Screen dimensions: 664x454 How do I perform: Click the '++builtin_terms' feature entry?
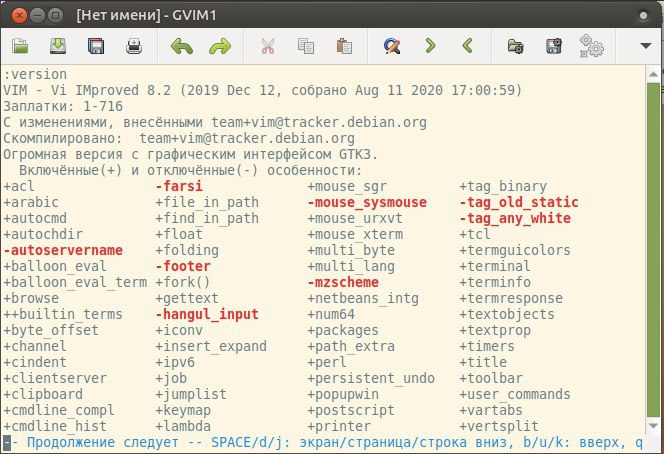[x=63, y=314]
